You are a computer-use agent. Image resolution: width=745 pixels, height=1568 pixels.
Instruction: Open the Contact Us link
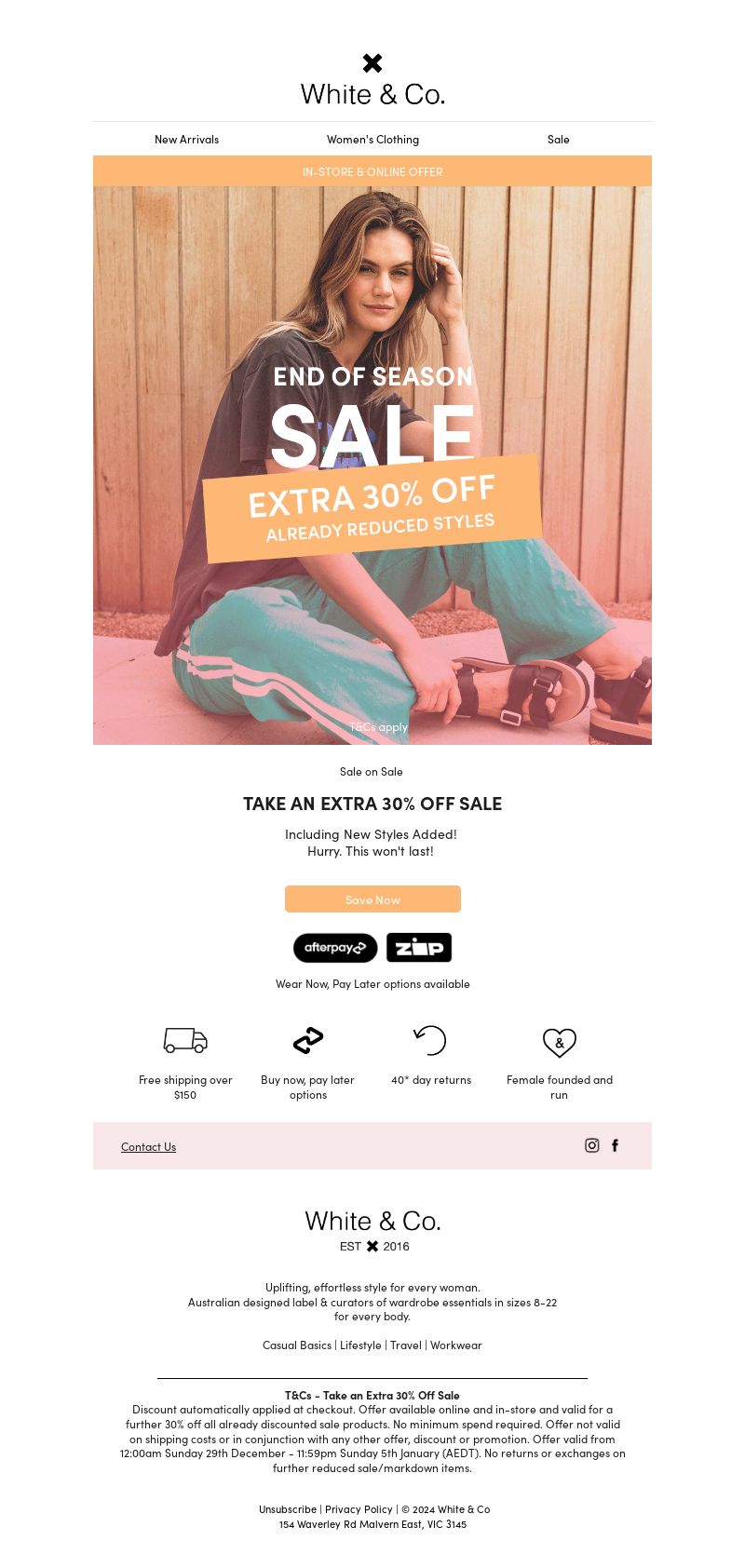[148, 1147]
